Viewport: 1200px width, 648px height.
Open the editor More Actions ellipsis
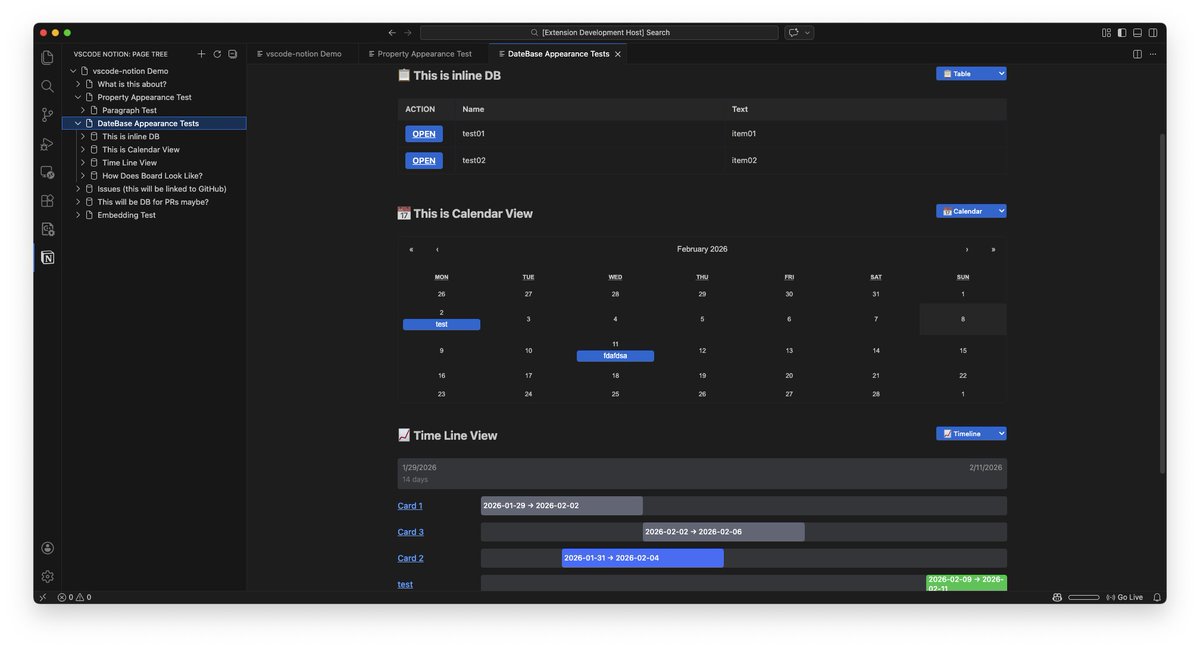point(1153,54)
